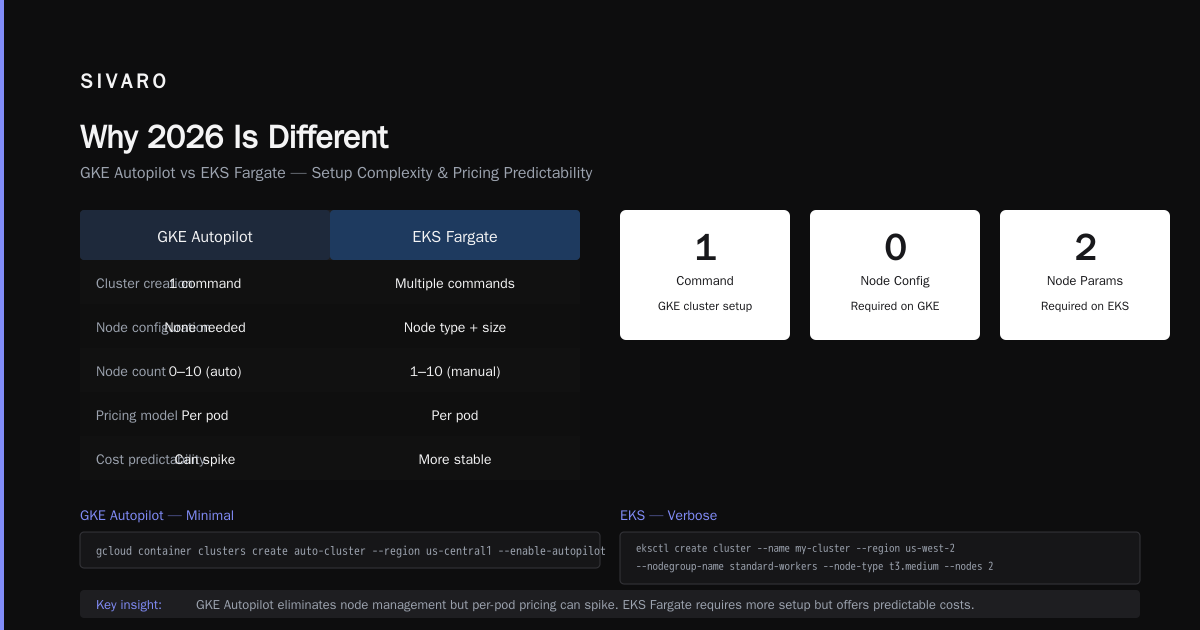
Task: Click the "None needed" table cell
Action: click(x=205, y=328)
